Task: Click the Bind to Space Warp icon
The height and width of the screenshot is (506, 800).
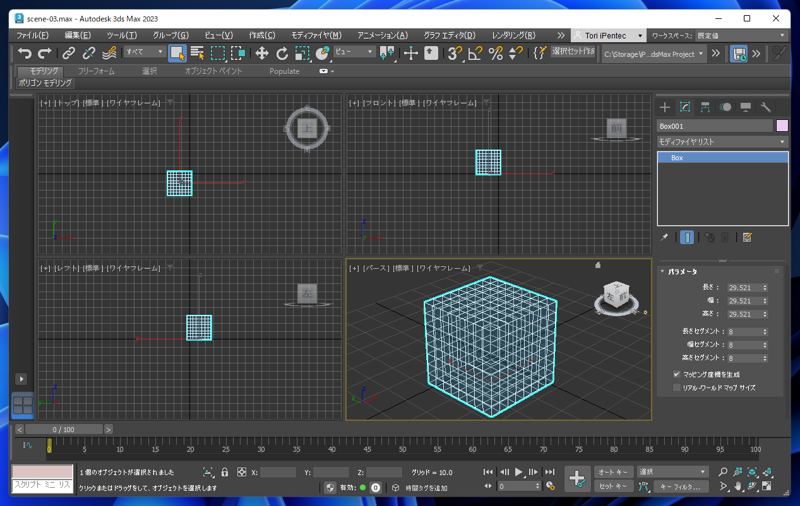Action: point(109,53)
